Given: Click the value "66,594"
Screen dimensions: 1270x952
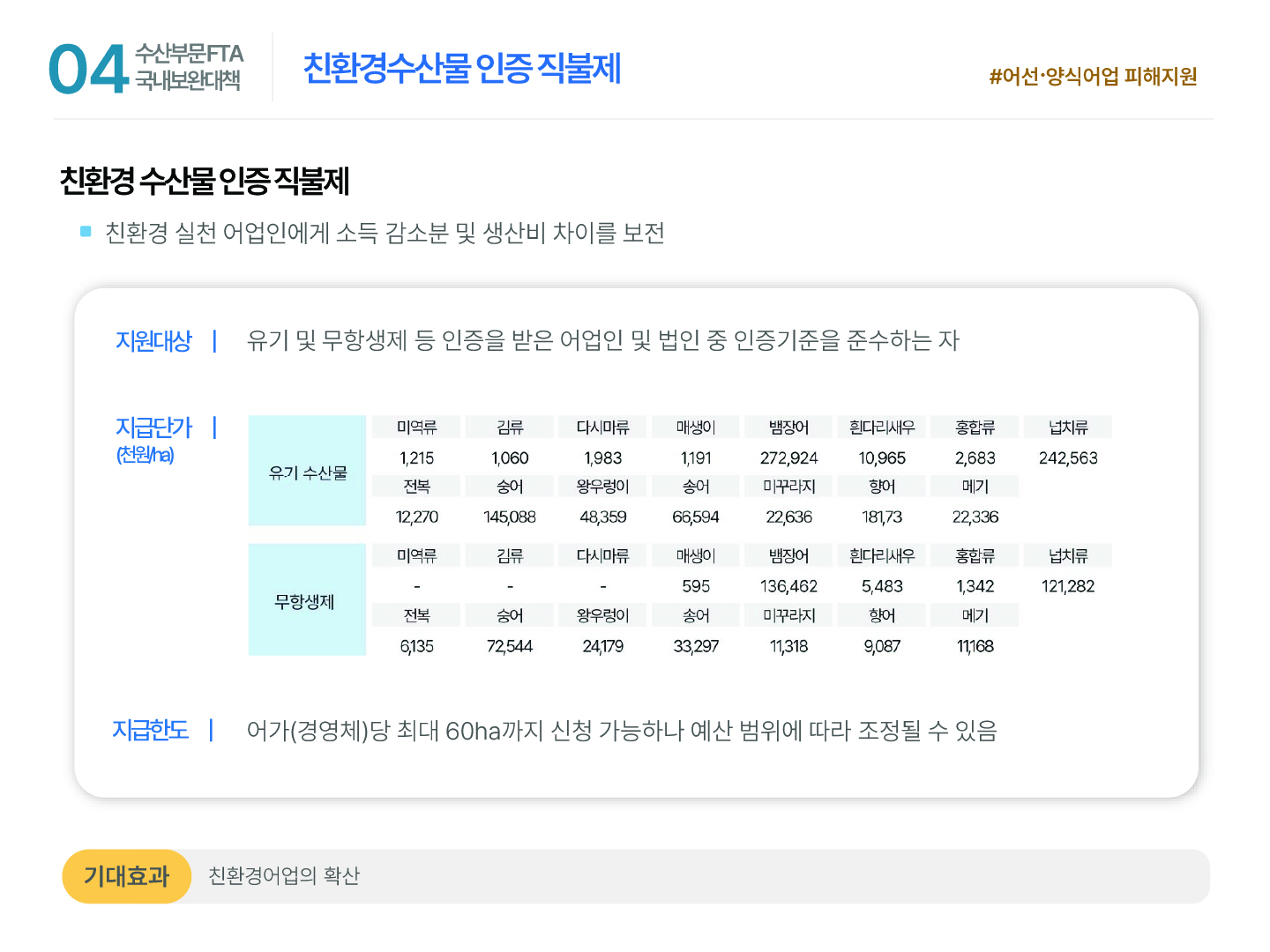Looking at the screenshot, I should point(696,517).
